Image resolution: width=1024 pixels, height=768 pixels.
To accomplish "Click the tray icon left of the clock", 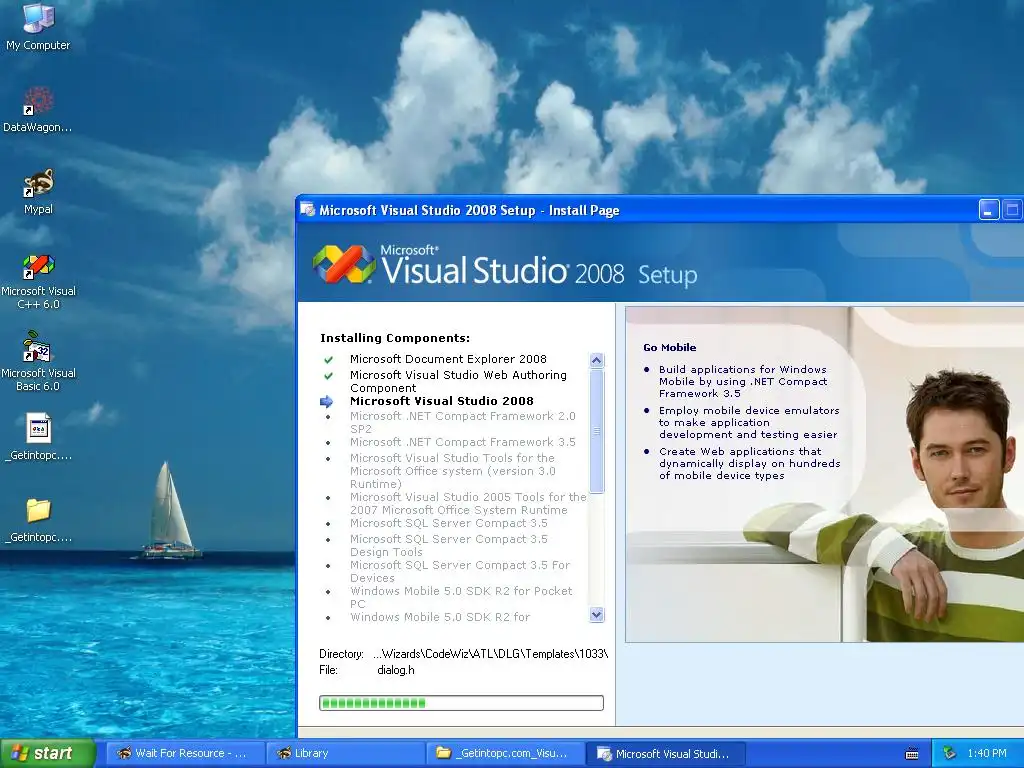I will (x=950, y=753).
